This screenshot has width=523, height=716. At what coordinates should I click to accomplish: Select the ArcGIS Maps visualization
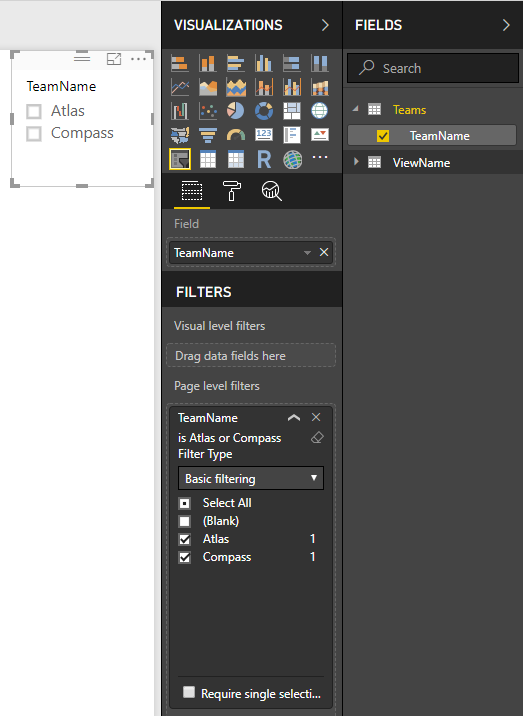pyautogui.click(x=292, y=159)
